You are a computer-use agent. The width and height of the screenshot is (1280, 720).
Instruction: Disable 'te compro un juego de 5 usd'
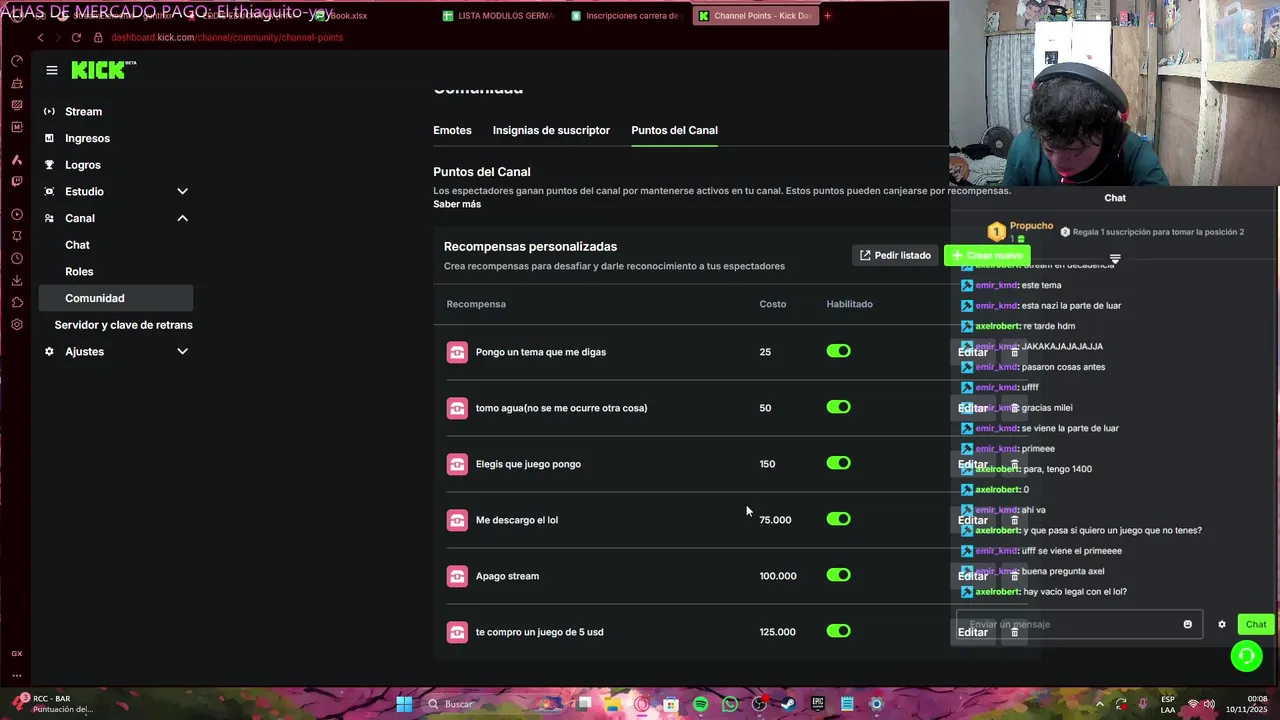click(x=838, y=631)
